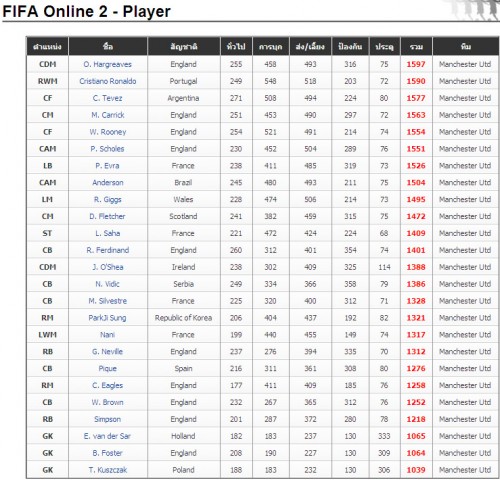Click LB position in Evra row
This screenshot has width=500, height=480.
[48, 166]
